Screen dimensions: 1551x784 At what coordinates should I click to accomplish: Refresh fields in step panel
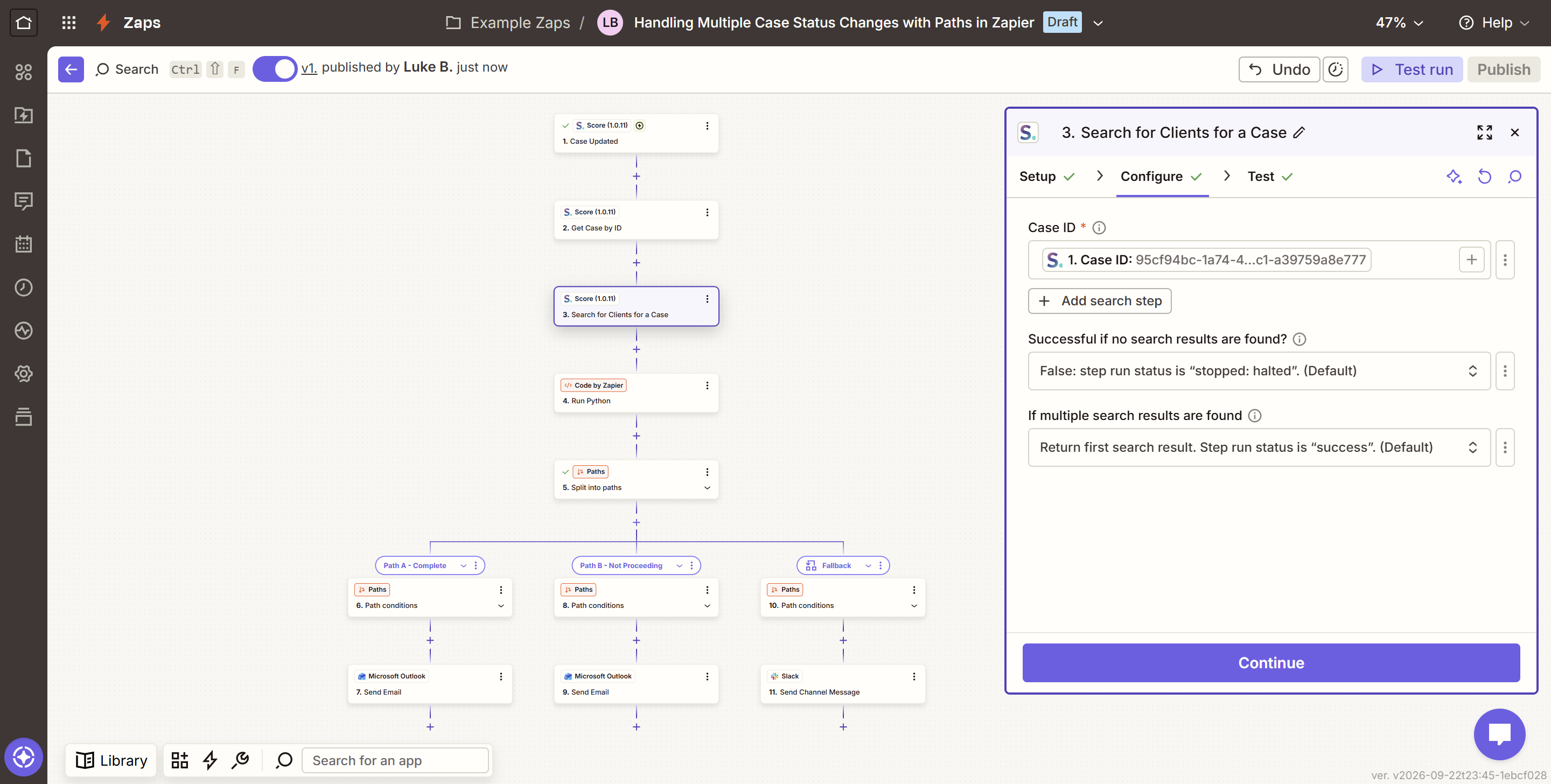point(1484,177)
